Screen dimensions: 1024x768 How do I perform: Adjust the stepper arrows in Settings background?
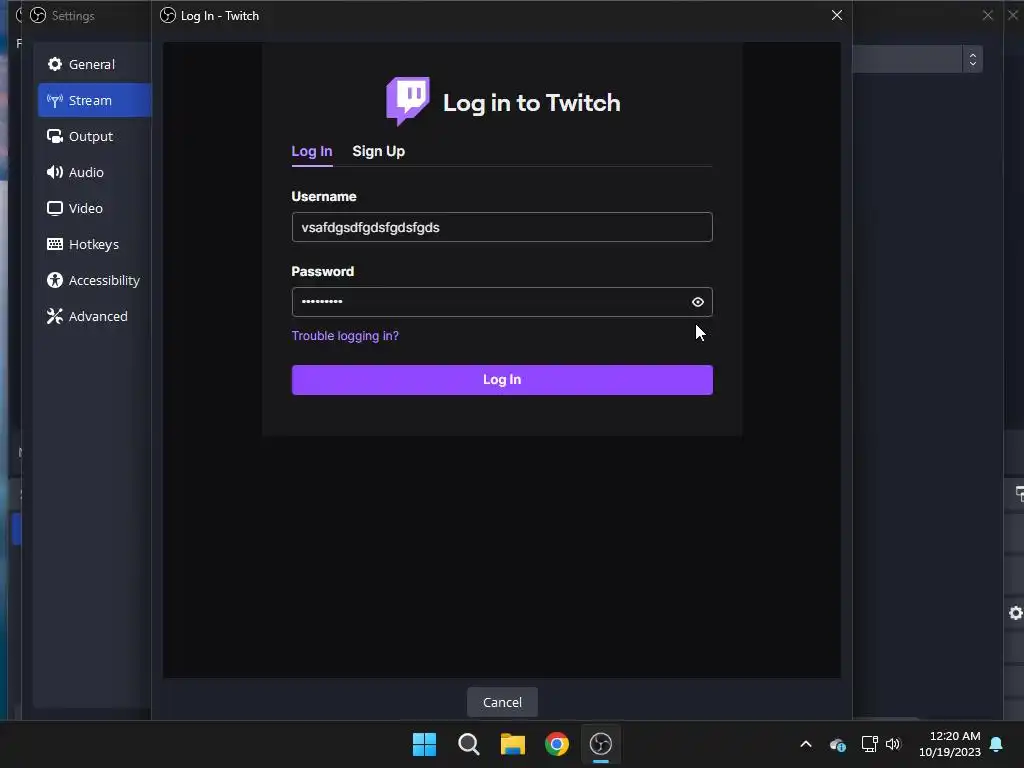tap(972, 59)
